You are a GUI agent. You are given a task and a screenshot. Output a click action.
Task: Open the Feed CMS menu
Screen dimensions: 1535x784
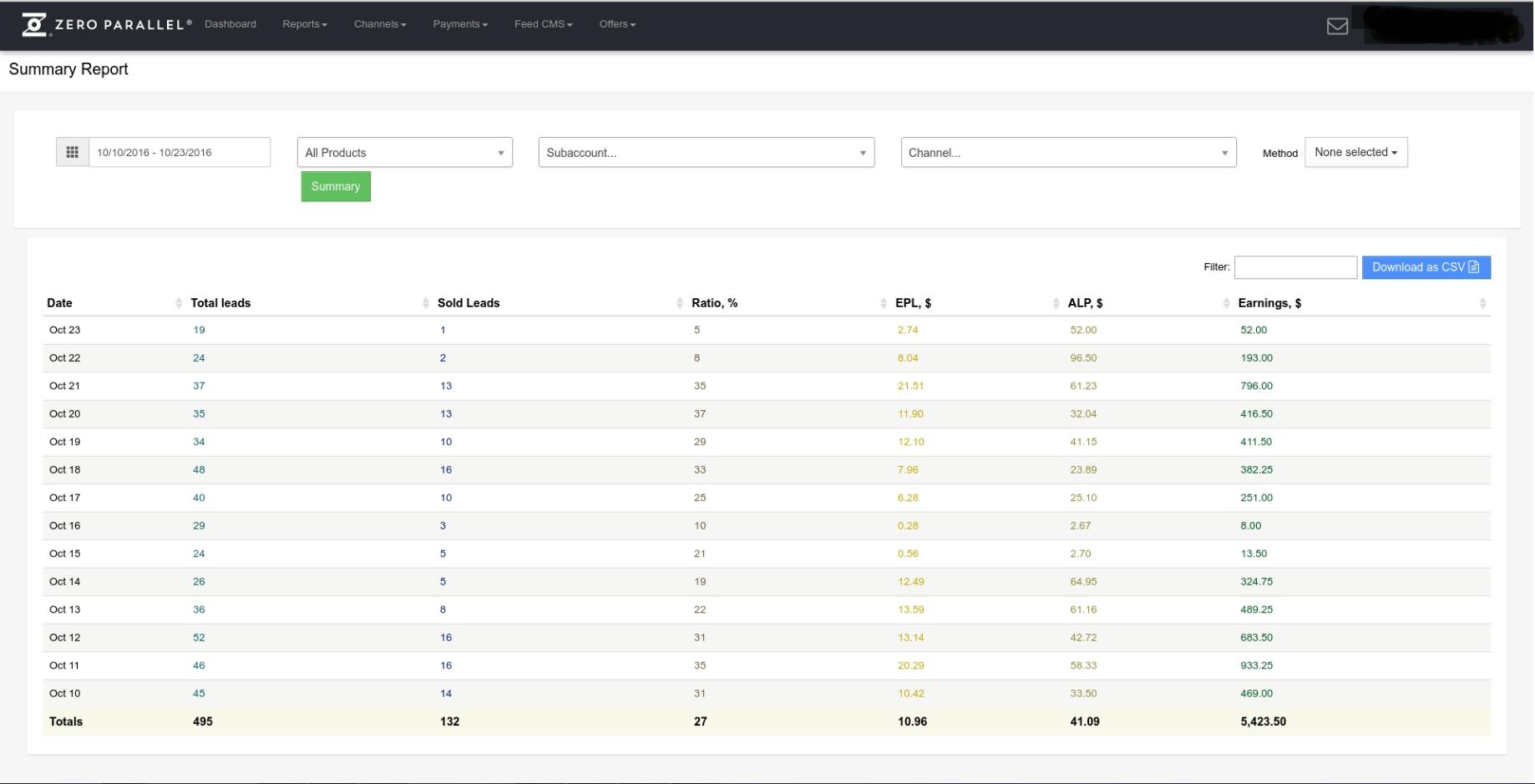coord(544,24)
